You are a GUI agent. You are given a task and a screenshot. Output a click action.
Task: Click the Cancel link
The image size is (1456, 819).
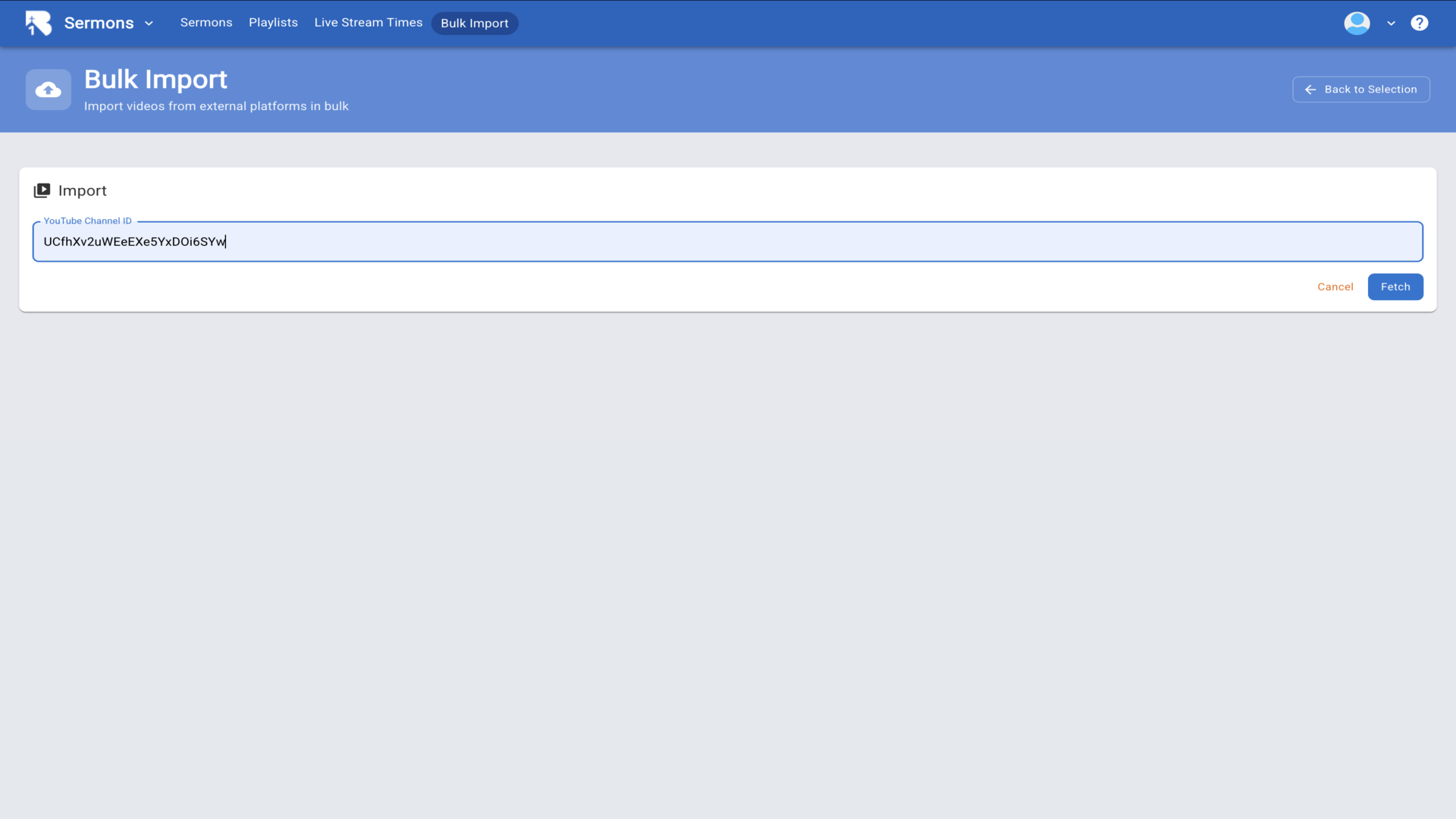click(1335, 287)
